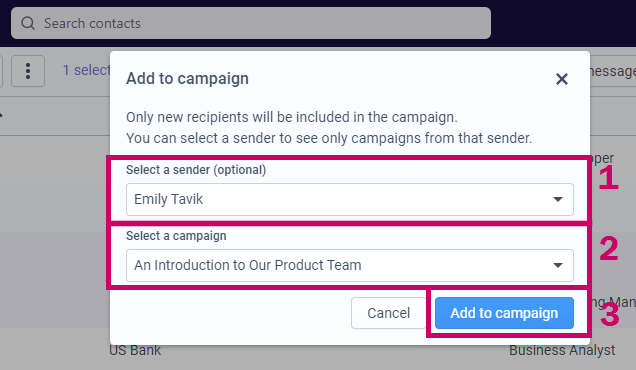Focus the Search contacts field

click(251, 23)
